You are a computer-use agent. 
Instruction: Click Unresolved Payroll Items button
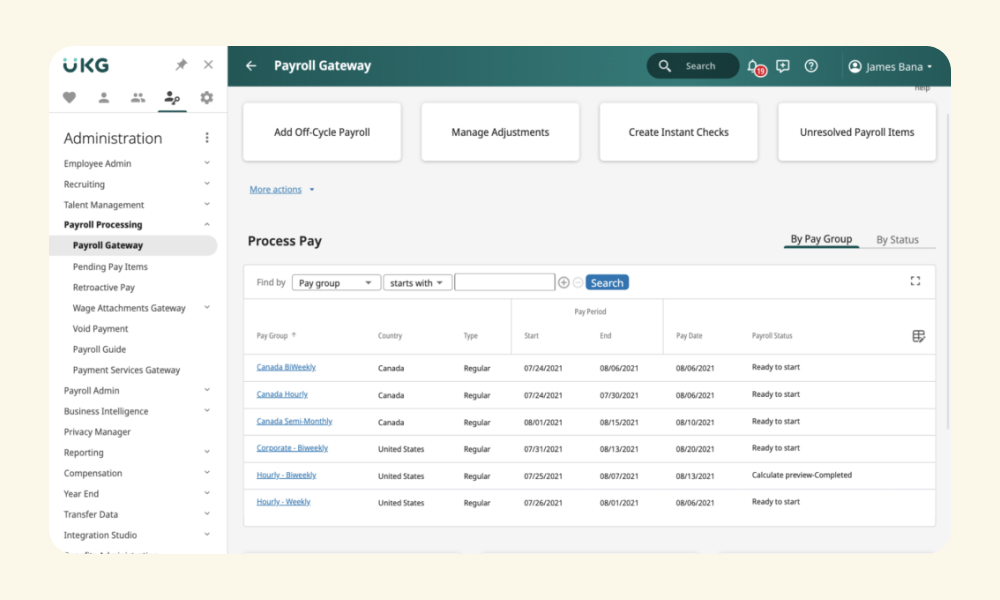(857, 132)
